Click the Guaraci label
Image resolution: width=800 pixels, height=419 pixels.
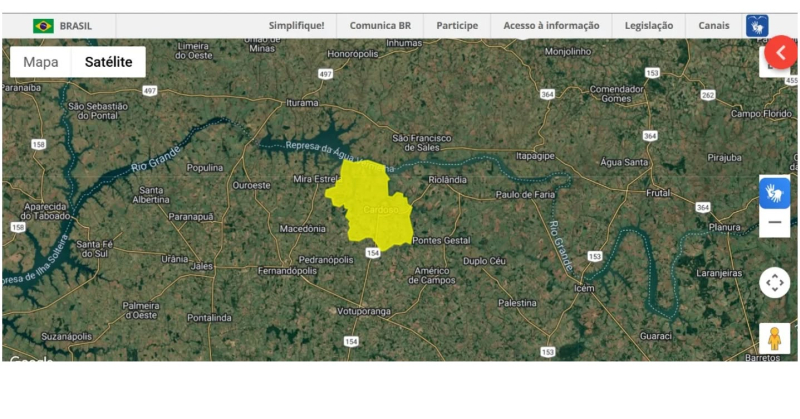pos(656,336)
